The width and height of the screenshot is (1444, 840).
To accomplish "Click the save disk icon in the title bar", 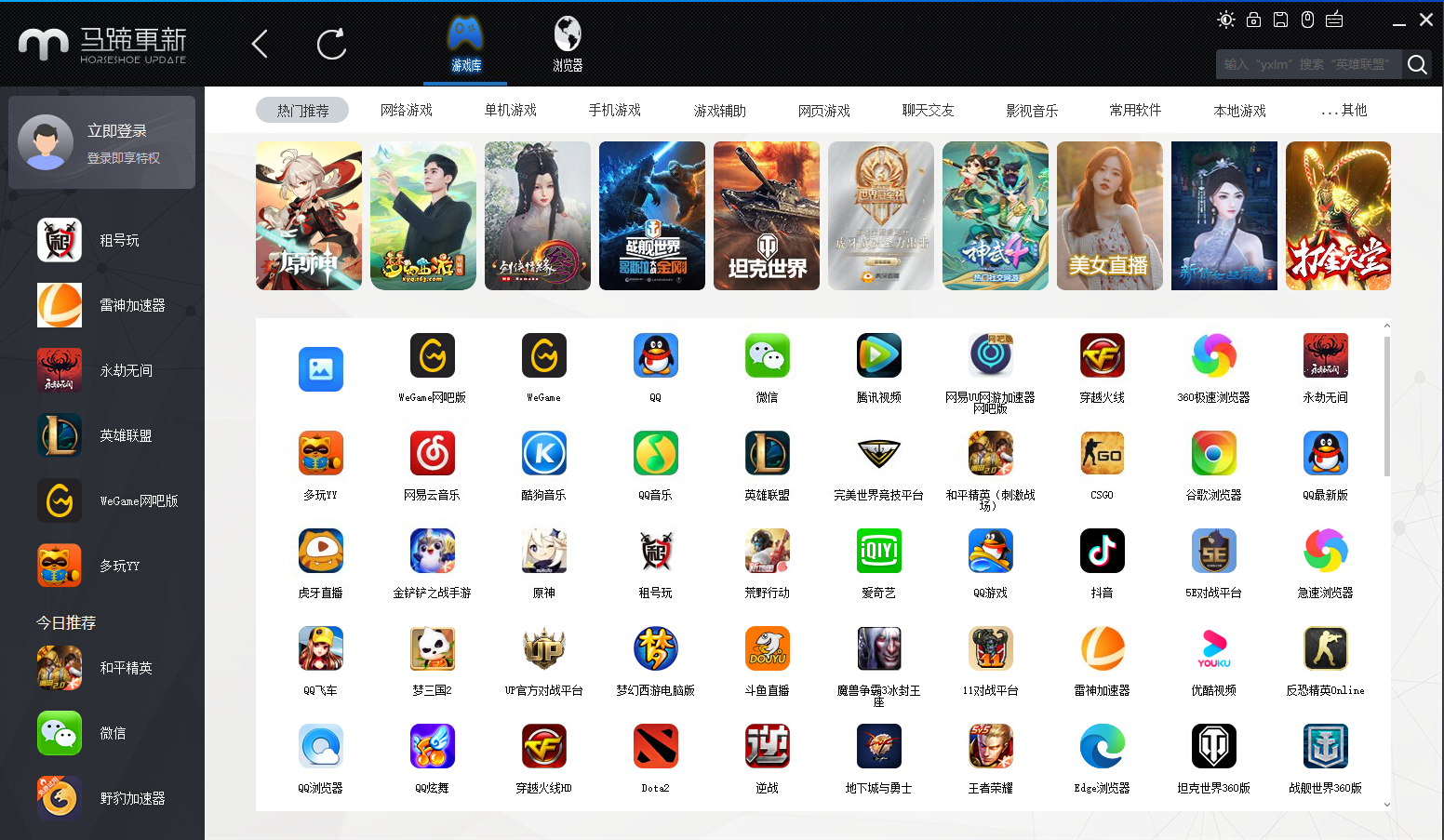I will (x=1280, y=20).
